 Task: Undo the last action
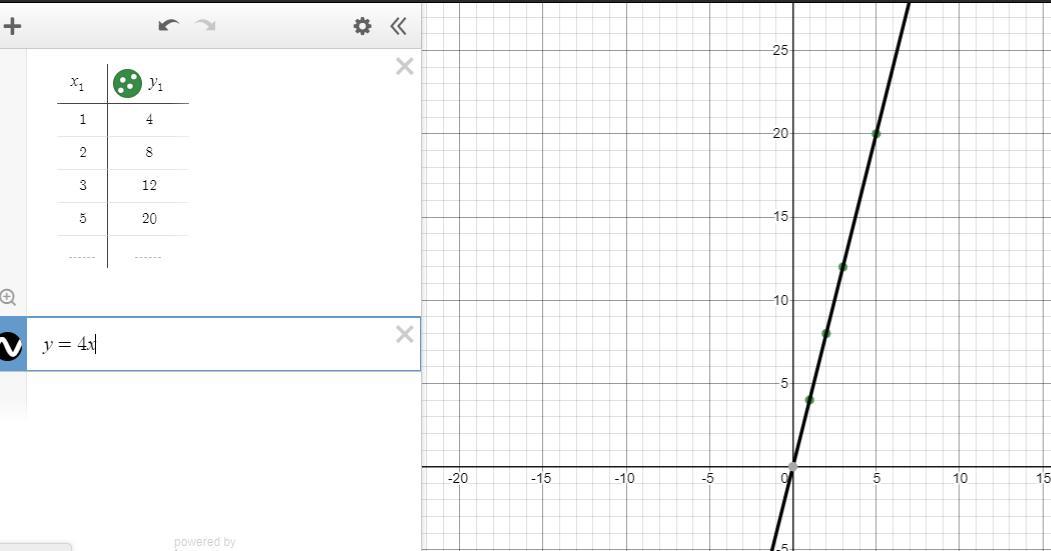pos(168,25)
